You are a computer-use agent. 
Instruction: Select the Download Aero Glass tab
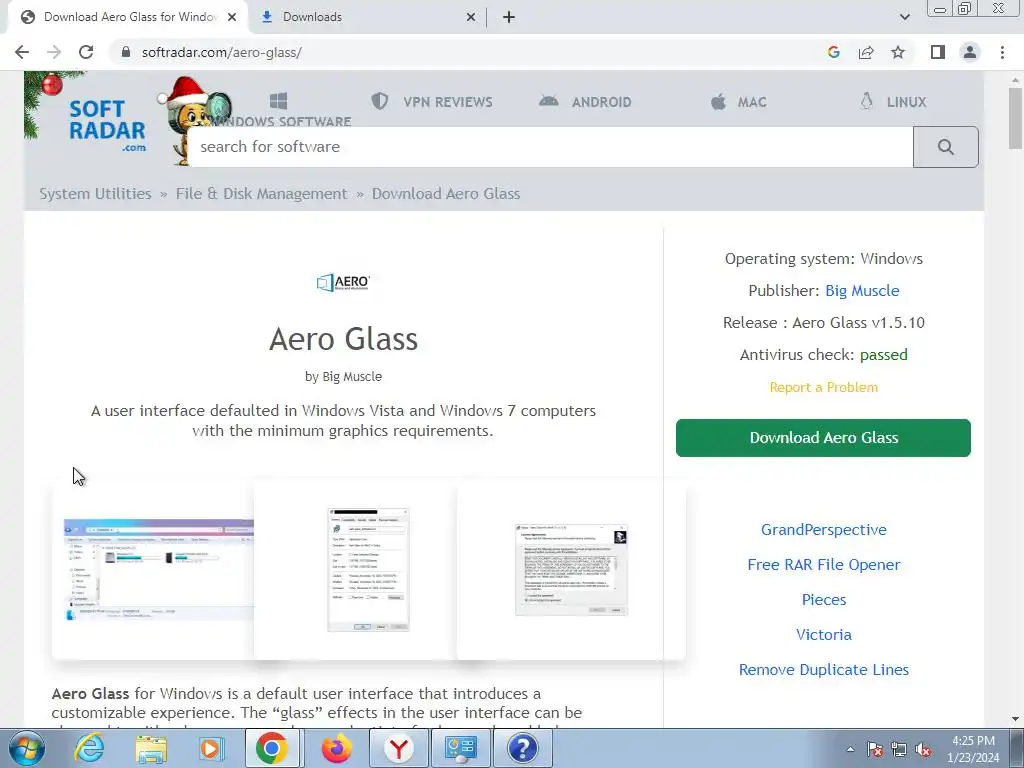click(129, 18)
